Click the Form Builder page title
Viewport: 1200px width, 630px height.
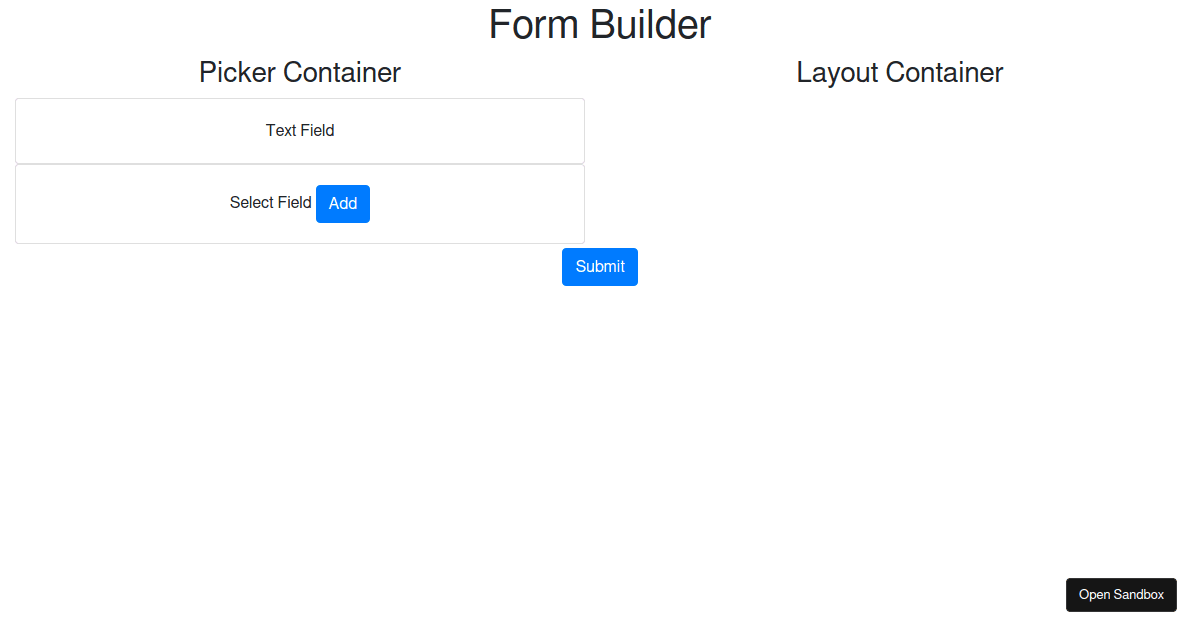click(599, 24)
